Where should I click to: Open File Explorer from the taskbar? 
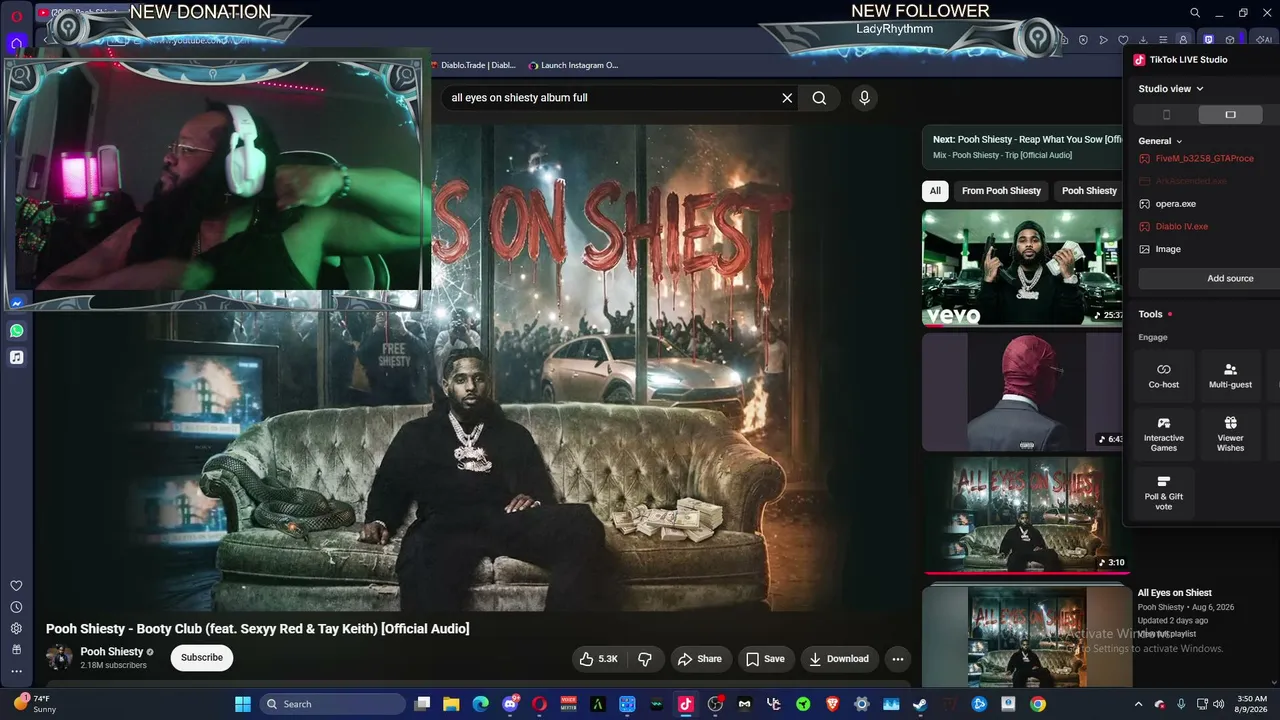(x=451, y=704)
